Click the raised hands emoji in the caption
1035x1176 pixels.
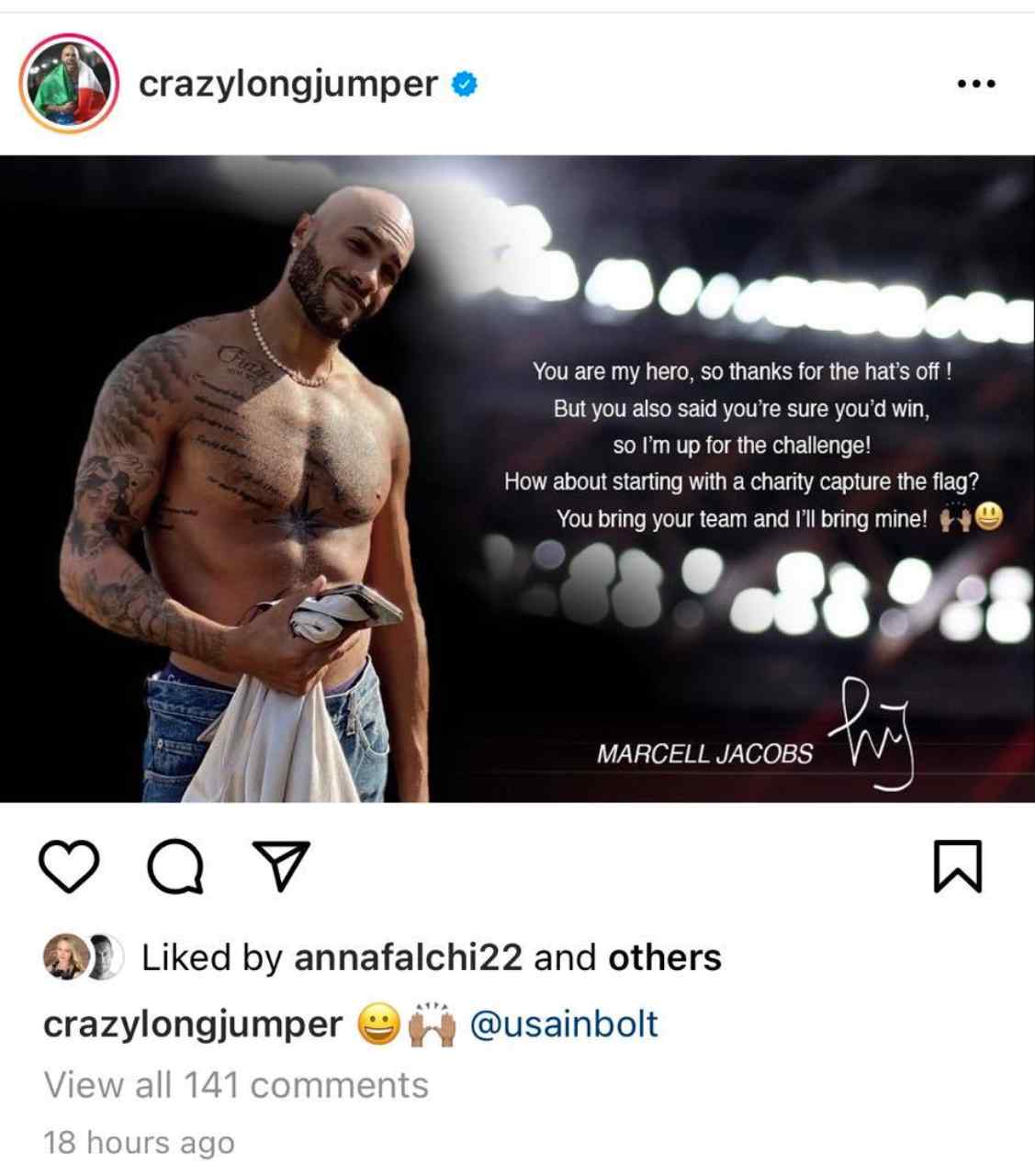[432, 1023]
